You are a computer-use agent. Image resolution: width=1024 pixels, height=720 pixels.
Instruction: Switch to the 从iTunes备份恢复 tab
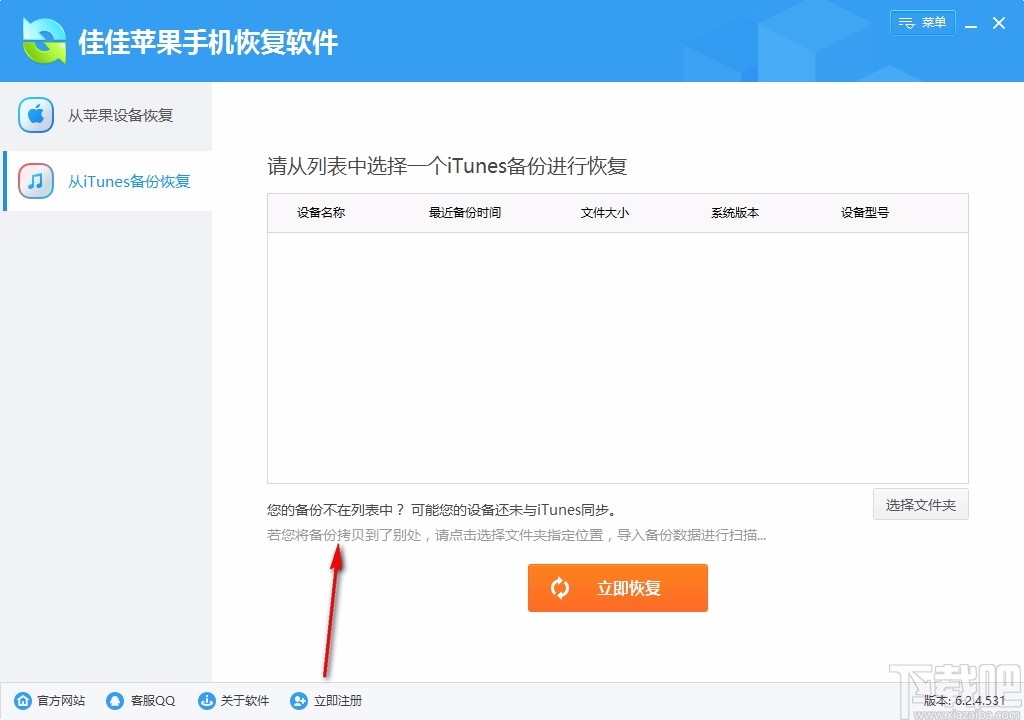(x=103, y=181)
